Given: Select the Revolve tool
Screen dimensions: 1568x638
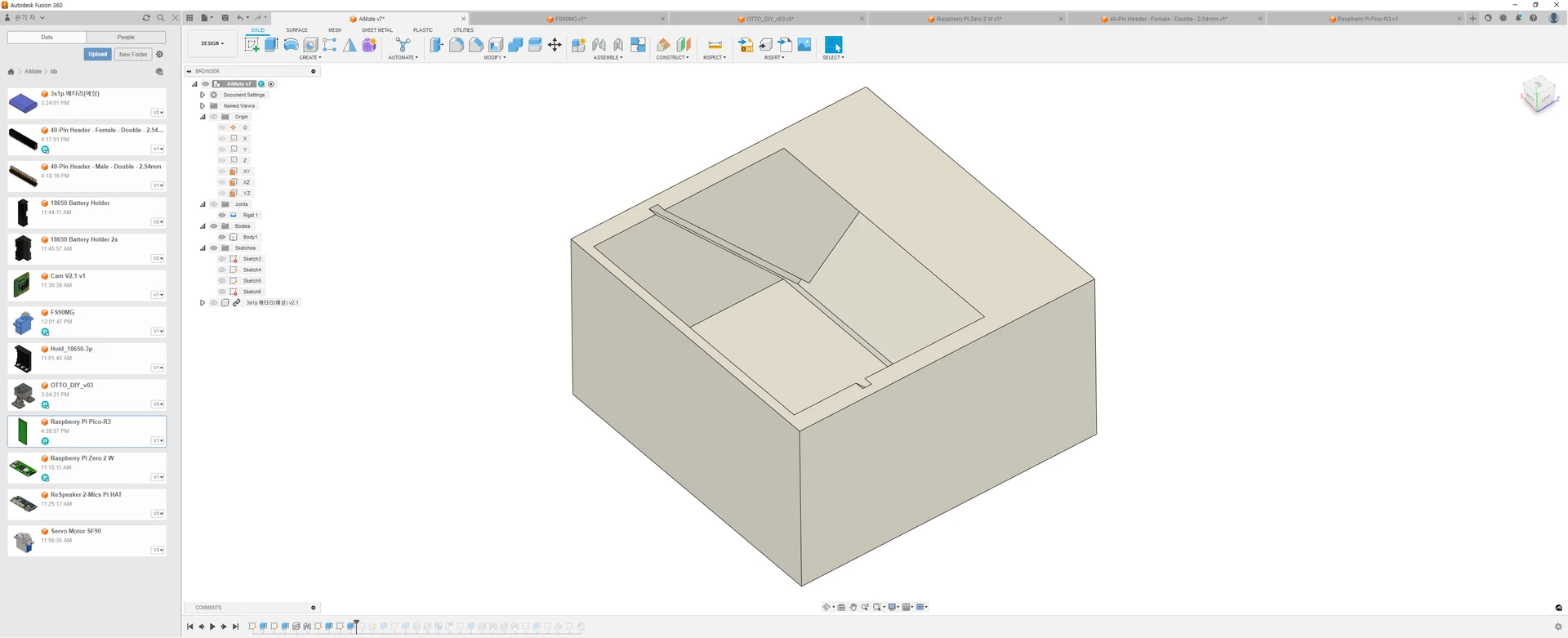Looking at the screenshot, I should 291,45.
